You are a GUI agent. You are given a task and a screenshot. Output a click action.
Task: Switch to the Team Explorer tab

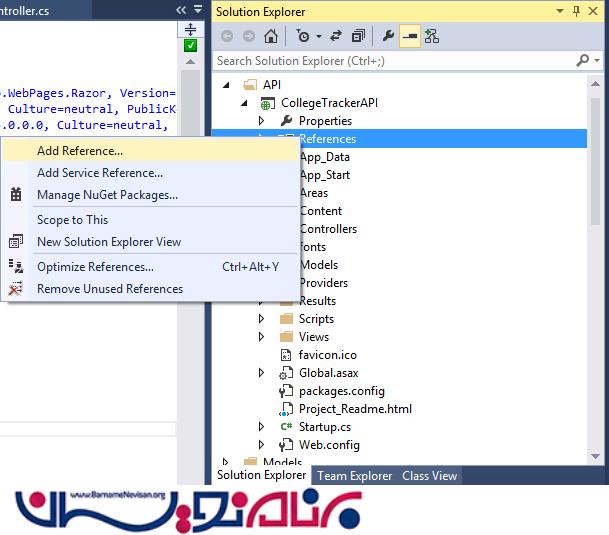pos(355,476)
